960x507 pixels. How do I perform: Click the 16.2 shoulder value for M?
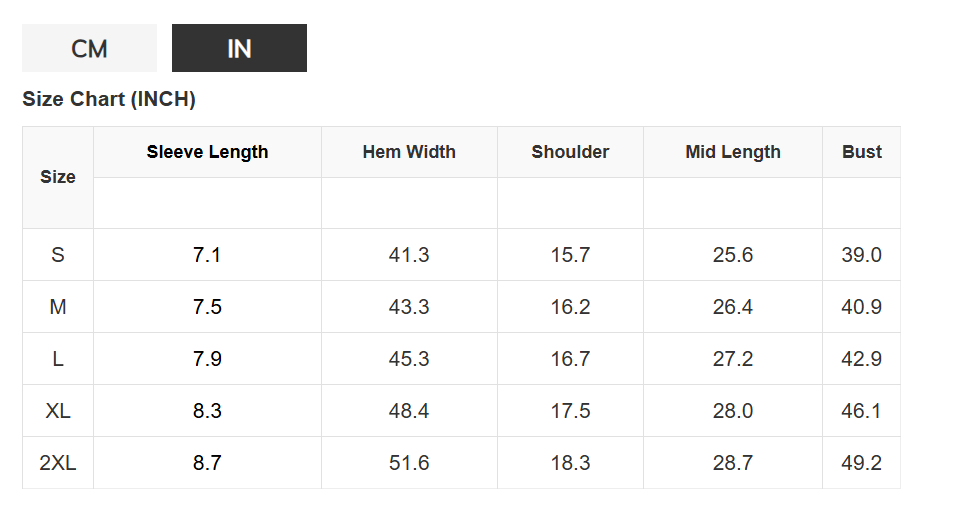pos(570,307)
